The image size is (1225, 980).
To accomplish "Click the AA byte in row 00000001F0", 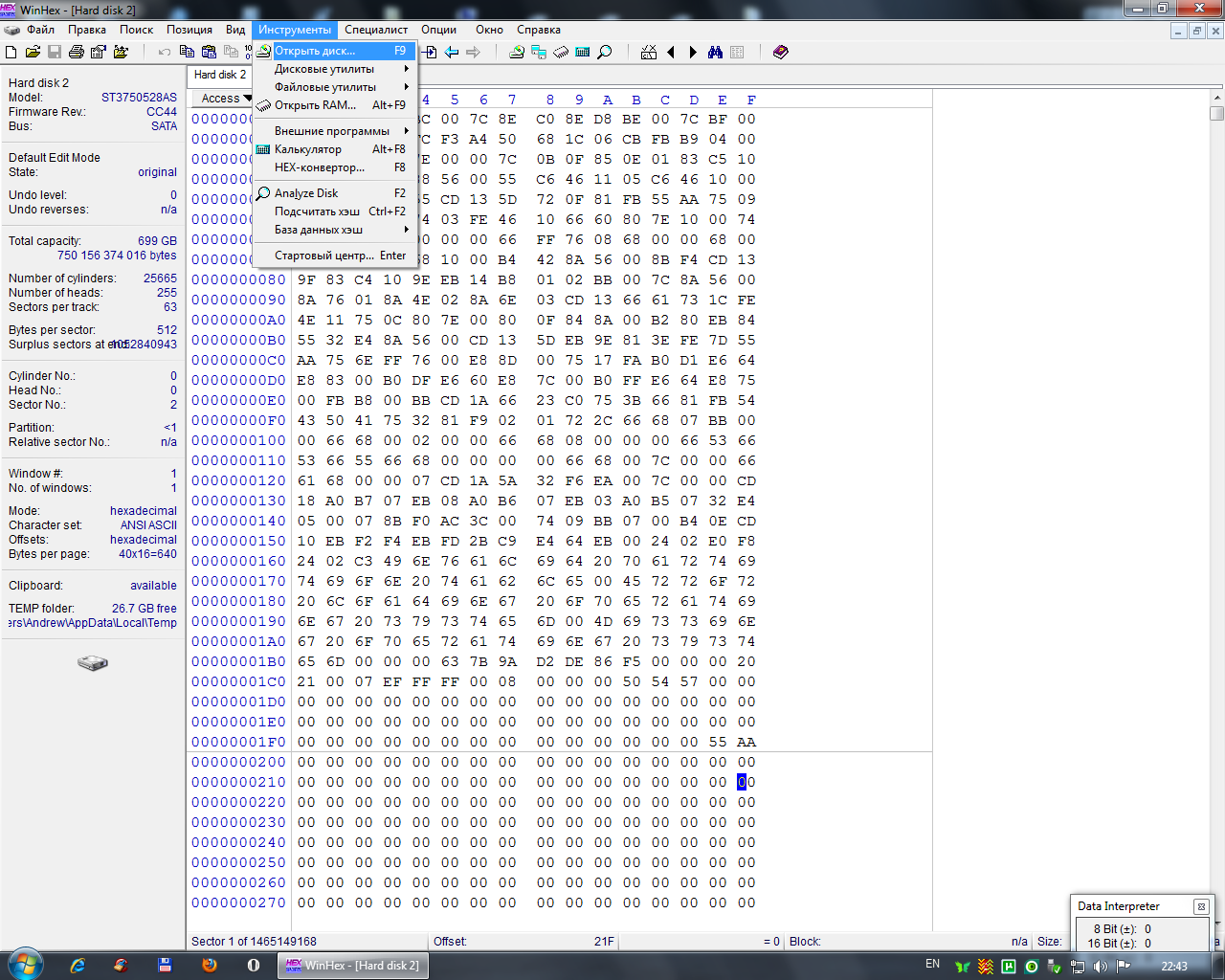I will (x=746, y=742).
